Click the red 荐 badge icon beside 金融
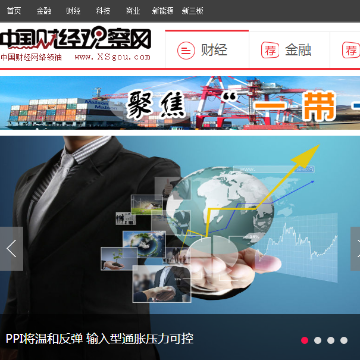Viewport: 360px width, 360px height. (x=270, y=50)
